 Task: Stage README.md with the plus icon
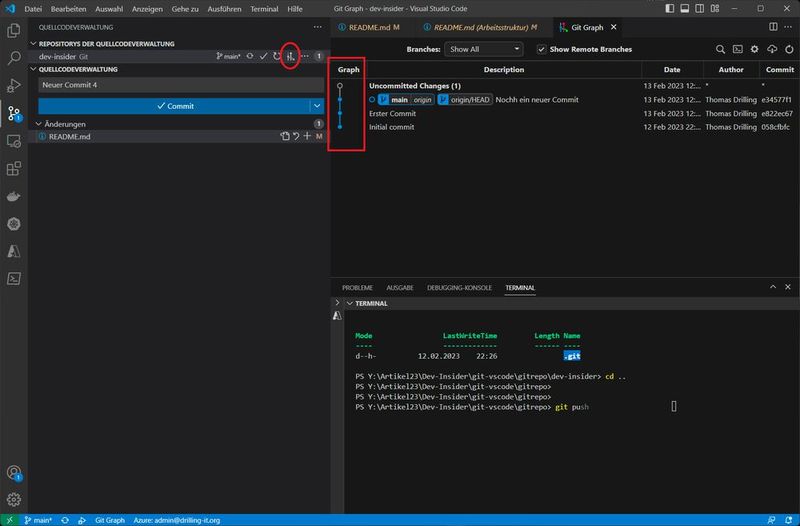(307, 136)
